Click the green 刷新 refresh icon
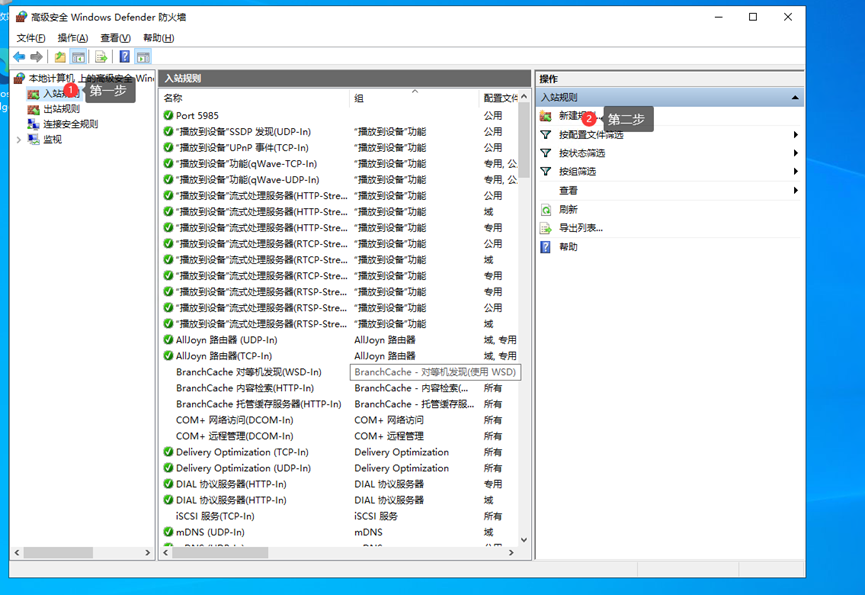The width and height of the screenshot is (865, 595). 546,210
